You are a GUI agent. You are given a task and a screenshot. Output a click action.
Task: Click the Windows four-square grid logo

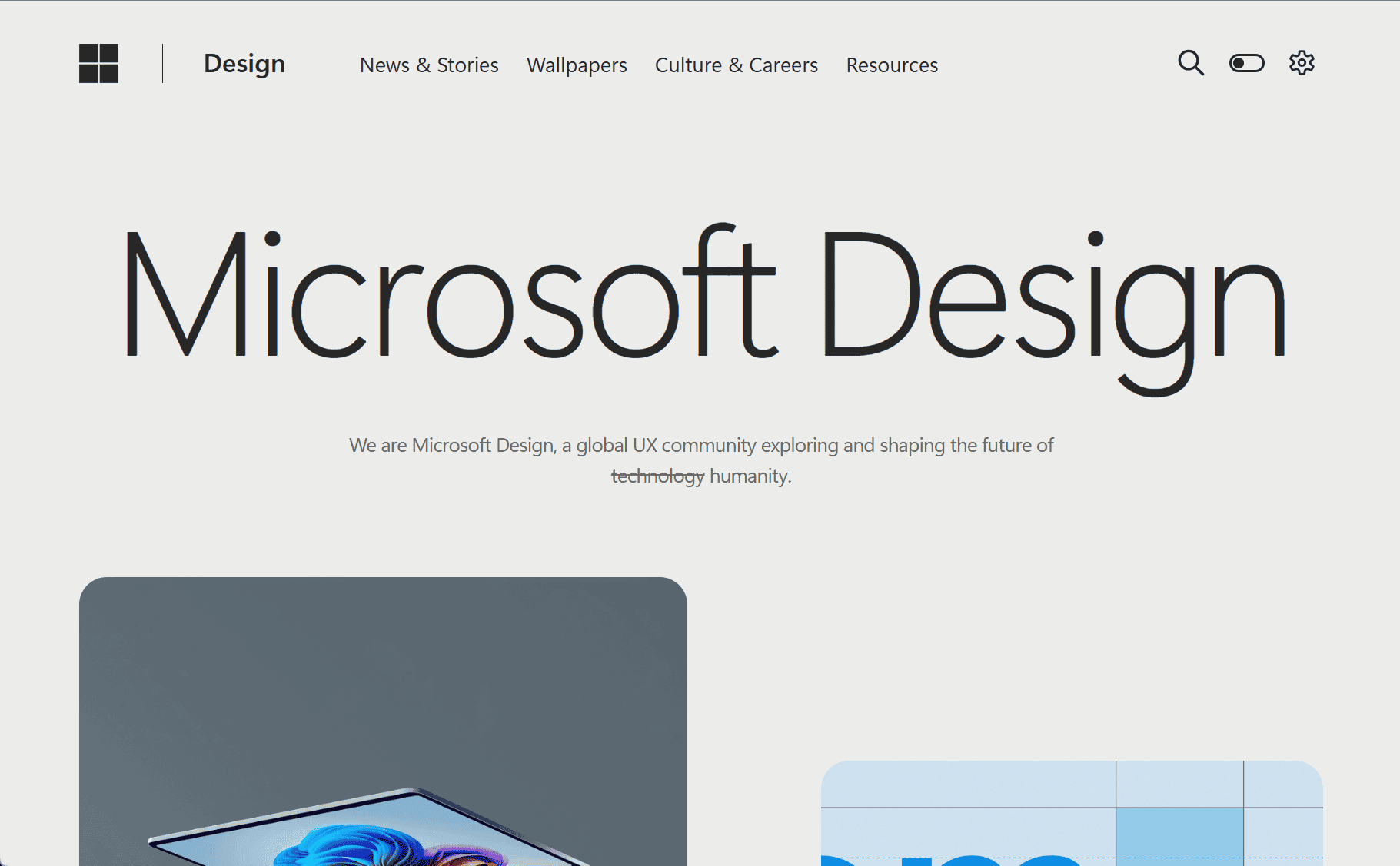pos(99,63)
